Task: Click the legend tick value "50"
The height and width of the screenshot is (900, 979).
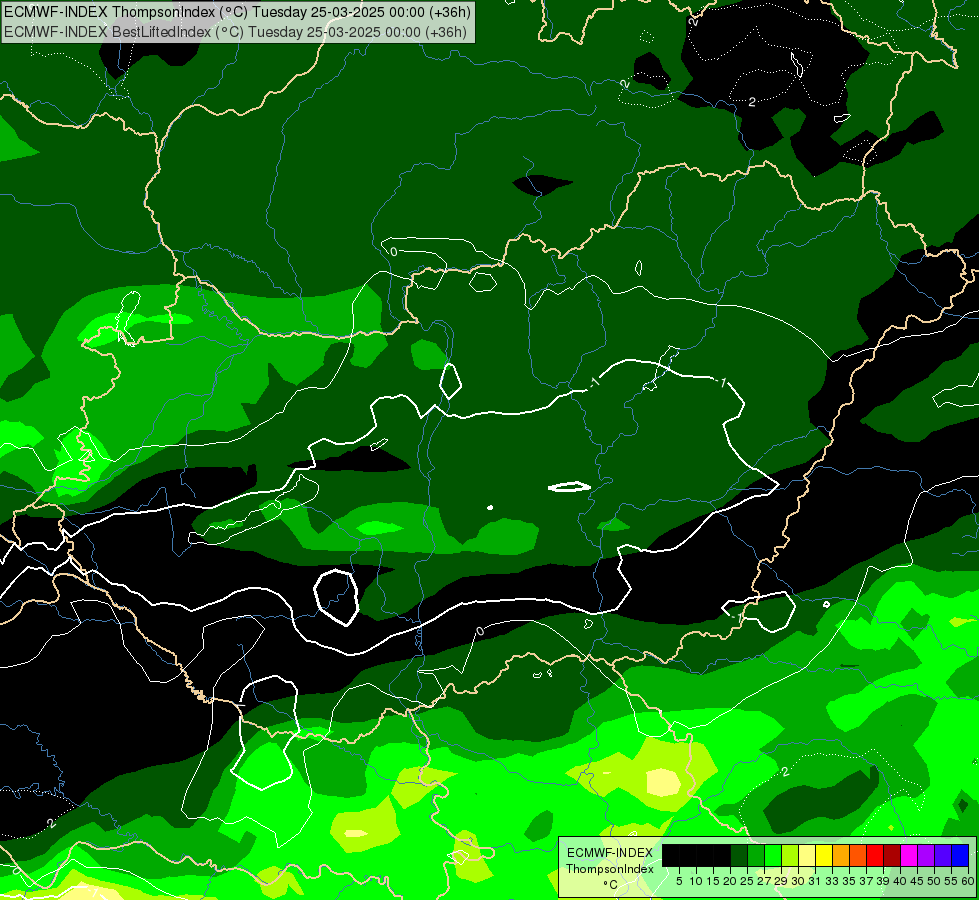Action: click(935, 881)
